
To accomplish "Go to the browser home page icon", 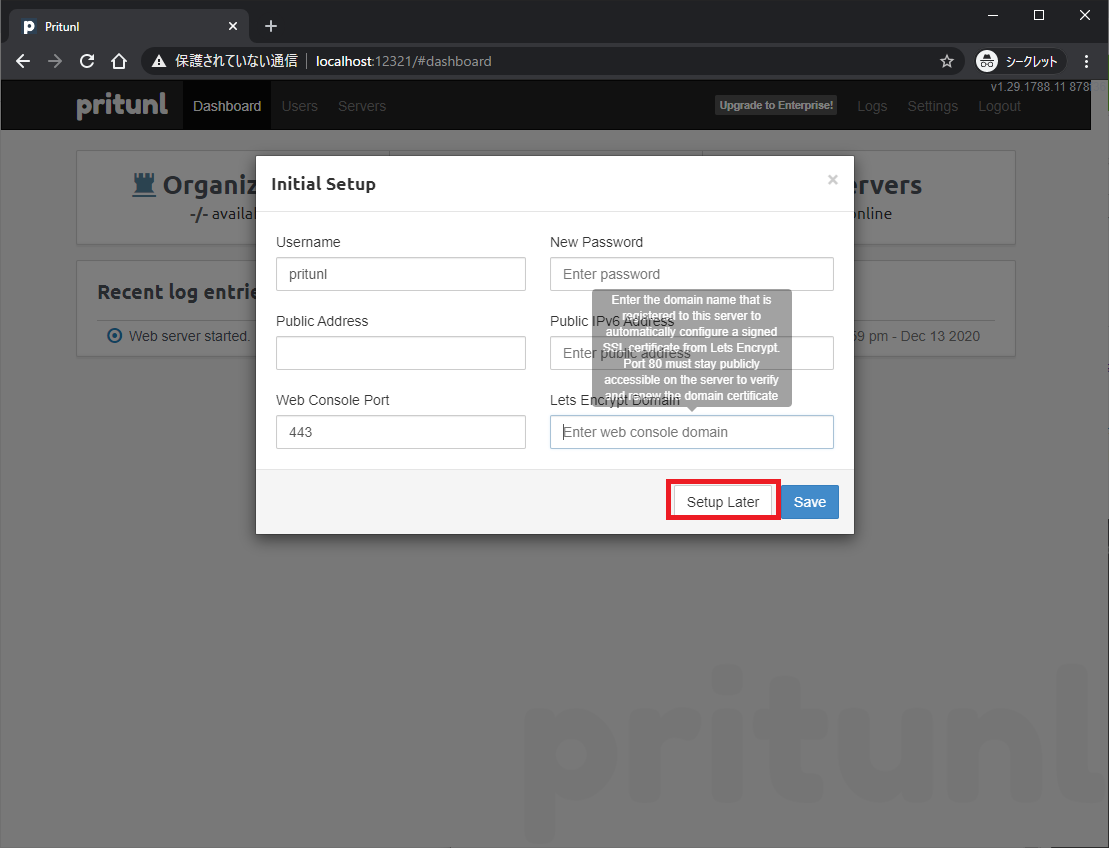I will pos(119,62).
